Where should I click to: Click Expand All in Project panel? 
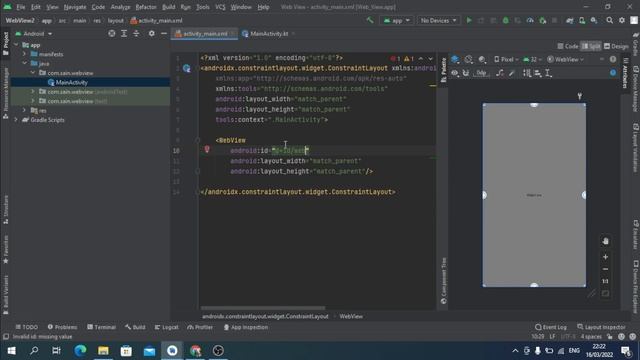pyautogui.click(x=124, y=33)
